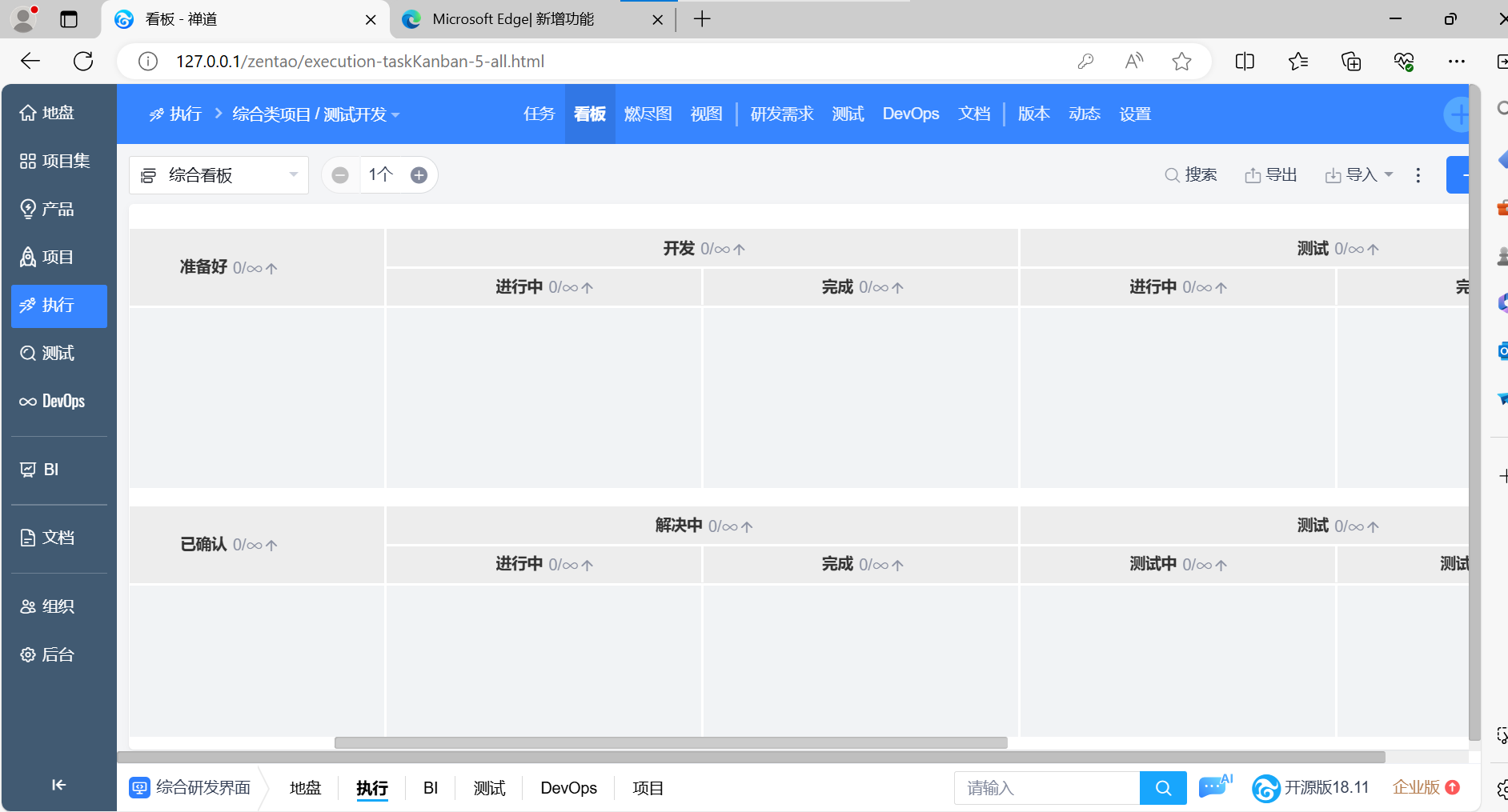Viewport: 1508px width, 812px height.
Task: Open the AI chat bubble icon
Action: coord(1213,788)
